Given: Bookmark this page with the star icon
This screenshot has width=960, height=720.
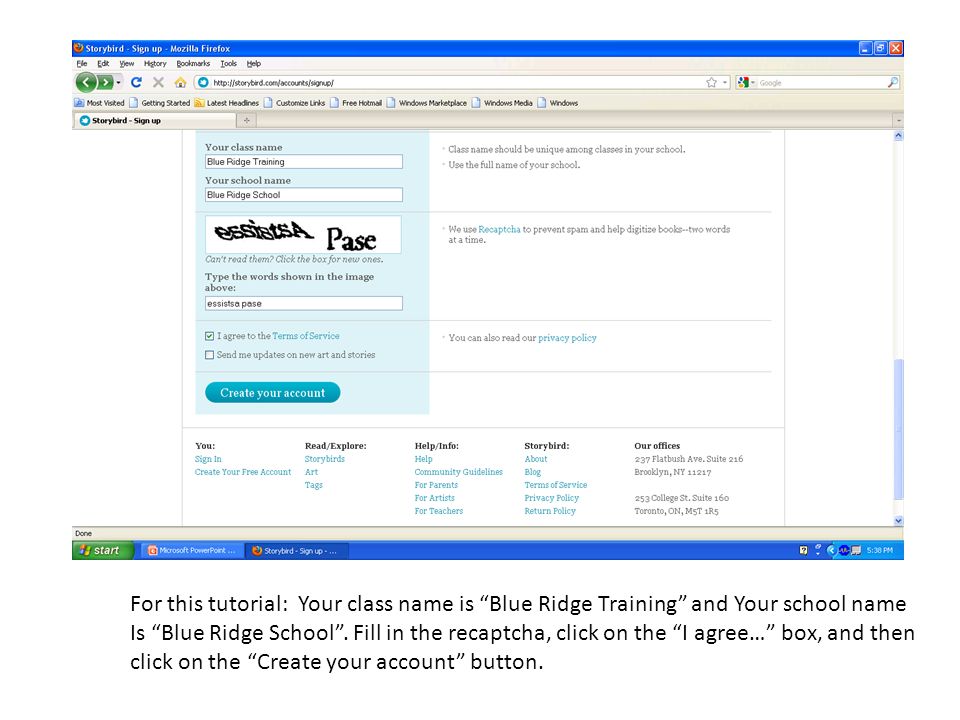Looking at the screenshot, I should click(711, 83).
